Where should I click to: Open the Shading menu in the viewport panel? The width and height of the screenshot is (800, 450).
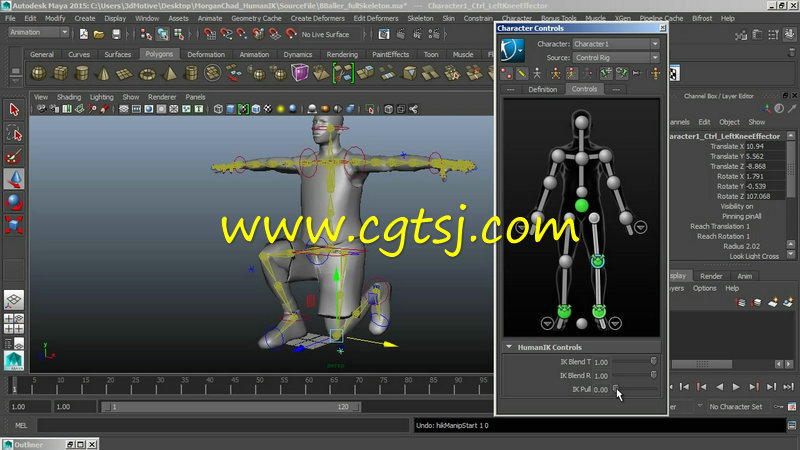pos(69,97)
